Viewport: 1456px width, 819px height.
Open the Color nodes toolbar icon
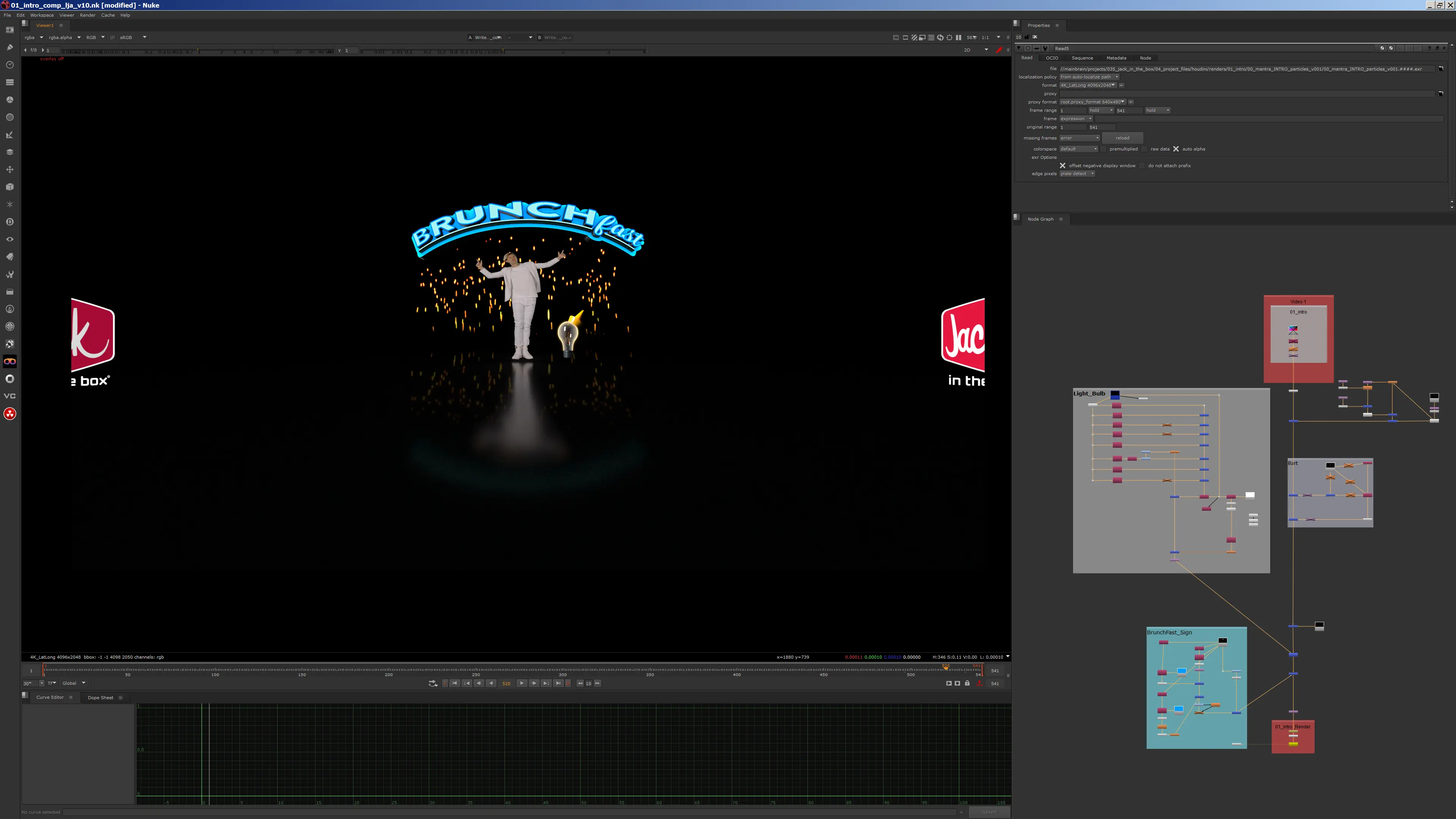9,99
